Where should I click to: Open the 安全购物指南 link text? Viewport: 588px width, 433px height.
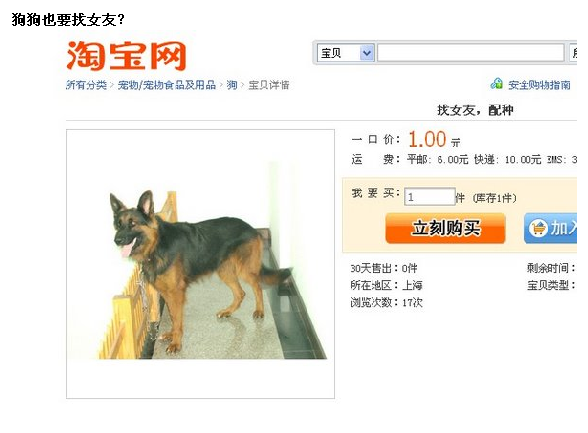[539, 85]
